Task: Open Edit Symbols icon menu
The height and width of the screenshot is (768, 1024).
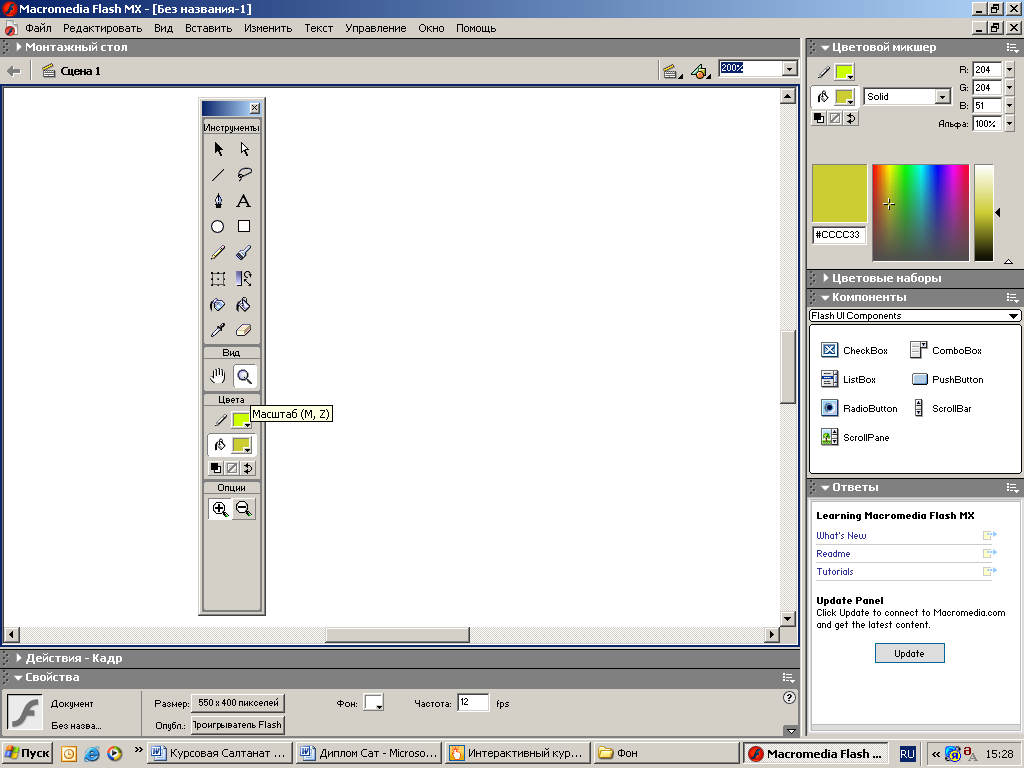Action: [x=700, y=71]
